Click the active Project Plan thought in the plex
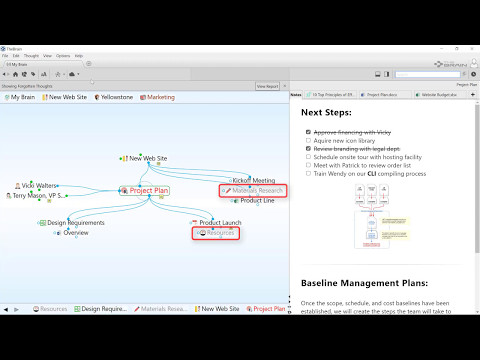This screenshot has width=480, height=360. tap(145, 191)
